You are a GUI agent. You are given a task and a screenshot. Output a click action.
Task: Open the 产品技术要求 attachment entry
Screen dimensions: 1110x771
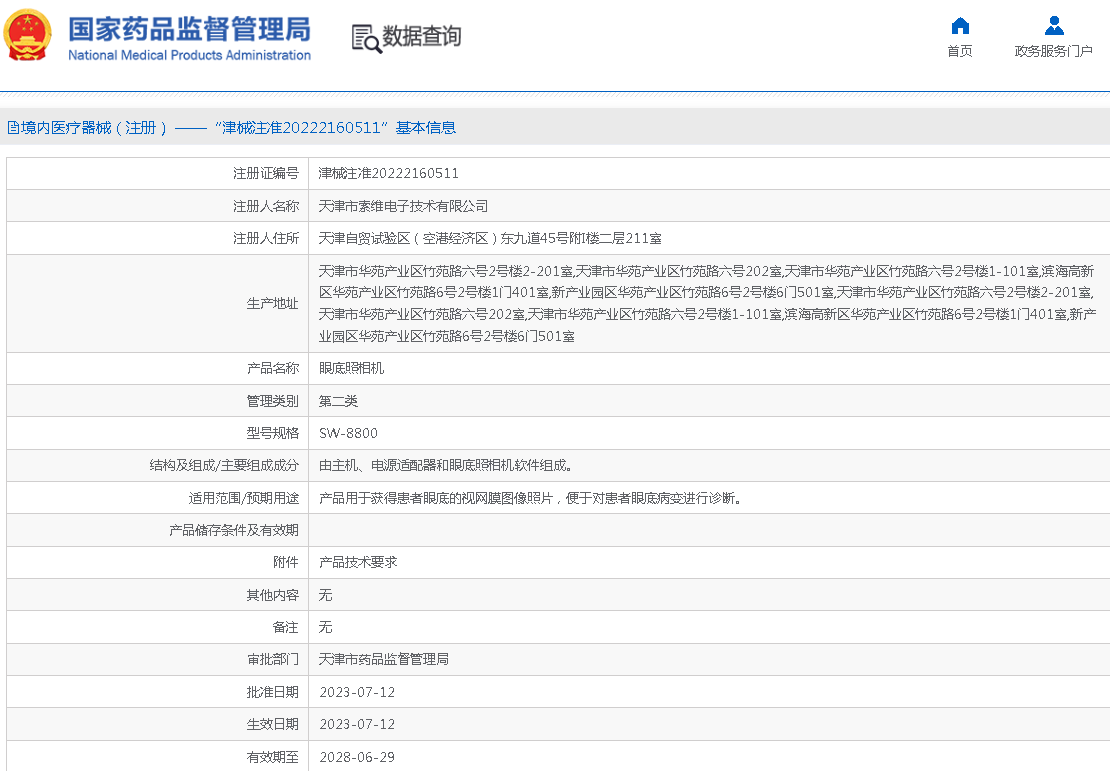tap(358, 562)
